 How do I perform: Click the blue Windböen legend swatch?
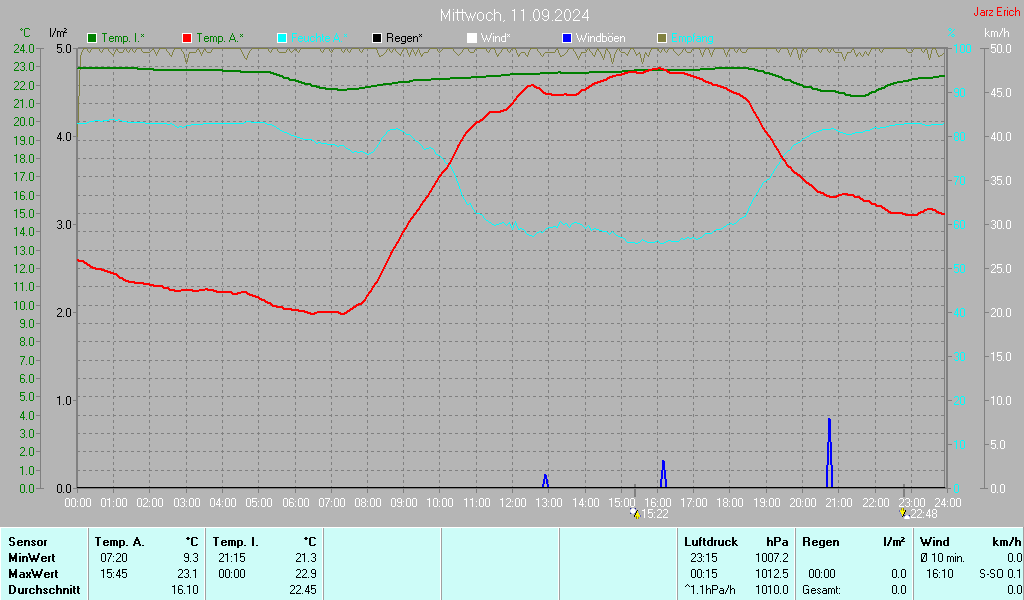(x=567, y=38)
